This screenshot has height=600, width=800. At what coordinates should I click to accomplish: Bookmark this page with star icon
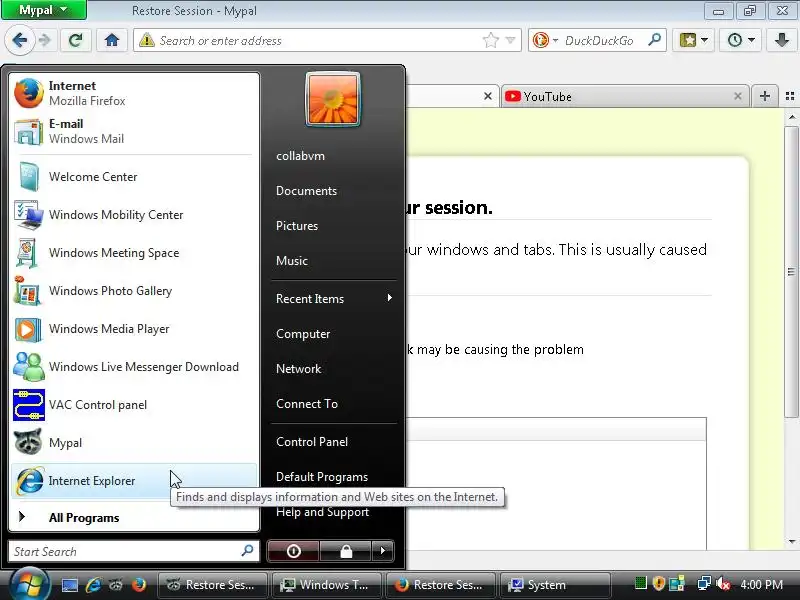coord(490,40)
